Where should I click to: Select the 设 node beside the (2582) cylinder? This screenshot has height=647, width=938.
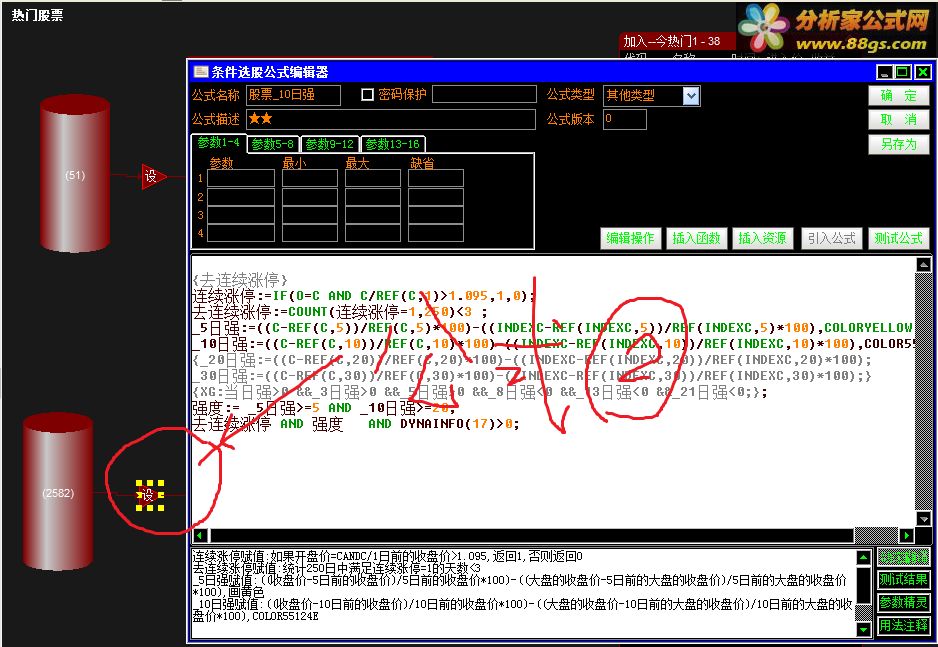click(x=149, y=495)
